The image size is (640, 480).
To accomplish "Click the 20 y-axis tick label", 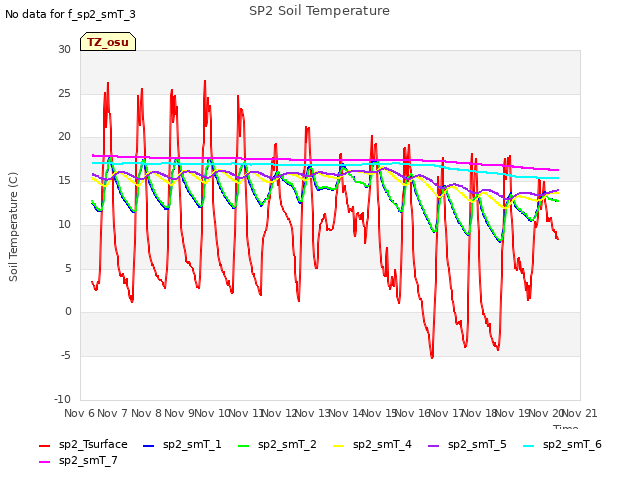I will (x=64, y=137).
